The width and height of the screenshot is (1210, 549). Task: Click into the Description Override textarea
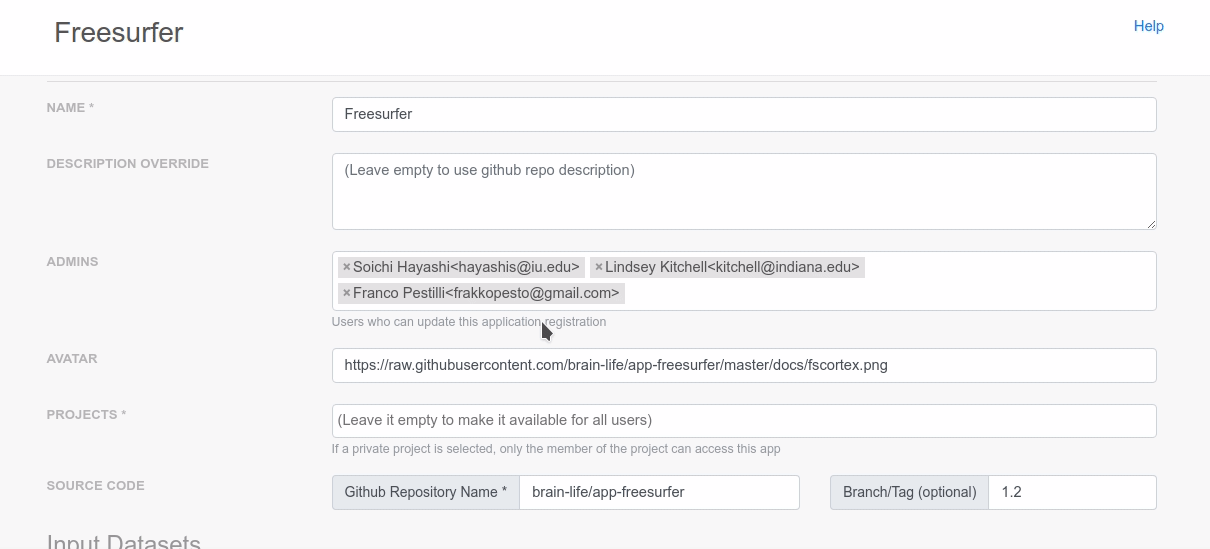click(x=744, y=191)
